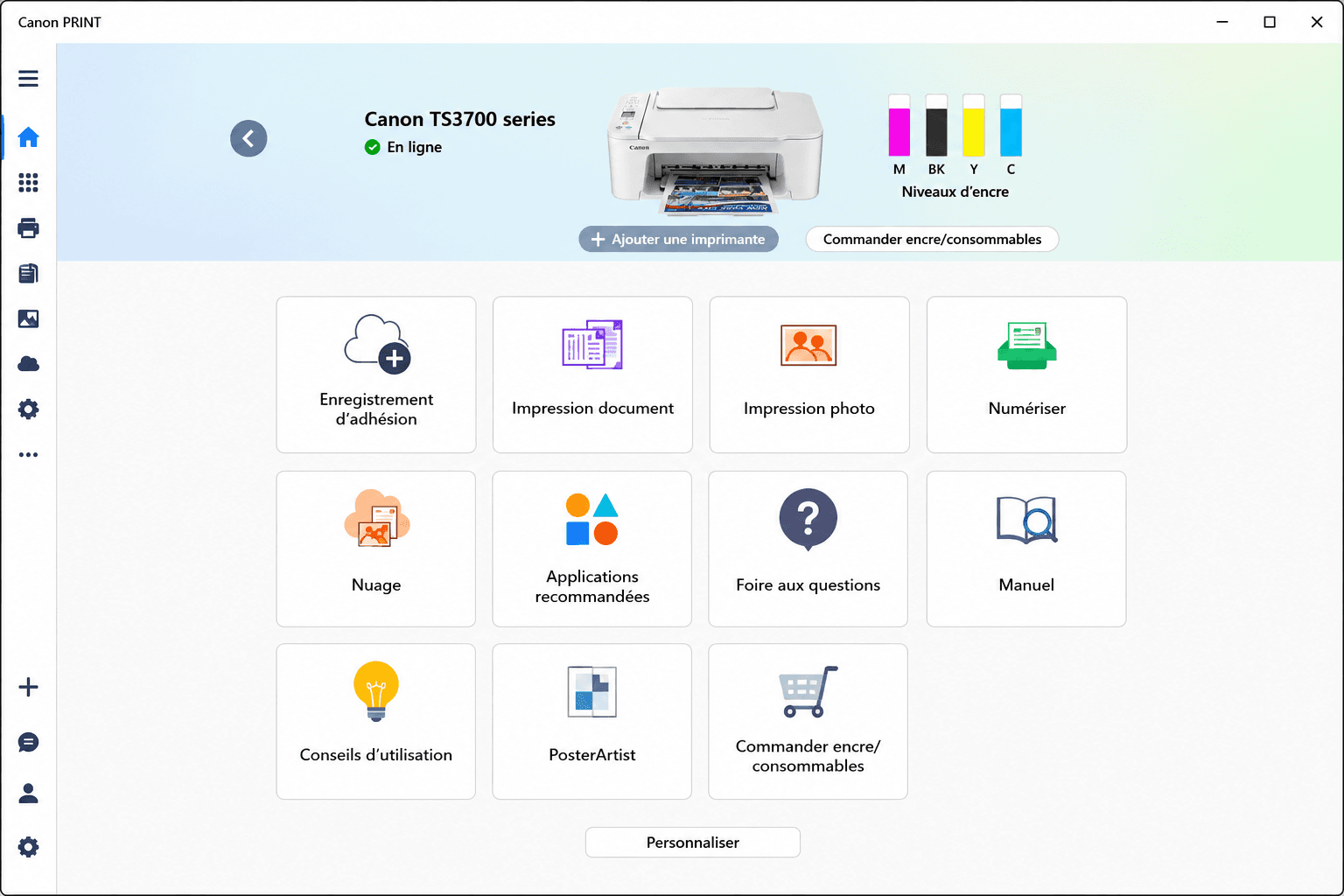Show more options via three dots icon
This screenshot has height=896, width=1344.
(x=28, y=455)
